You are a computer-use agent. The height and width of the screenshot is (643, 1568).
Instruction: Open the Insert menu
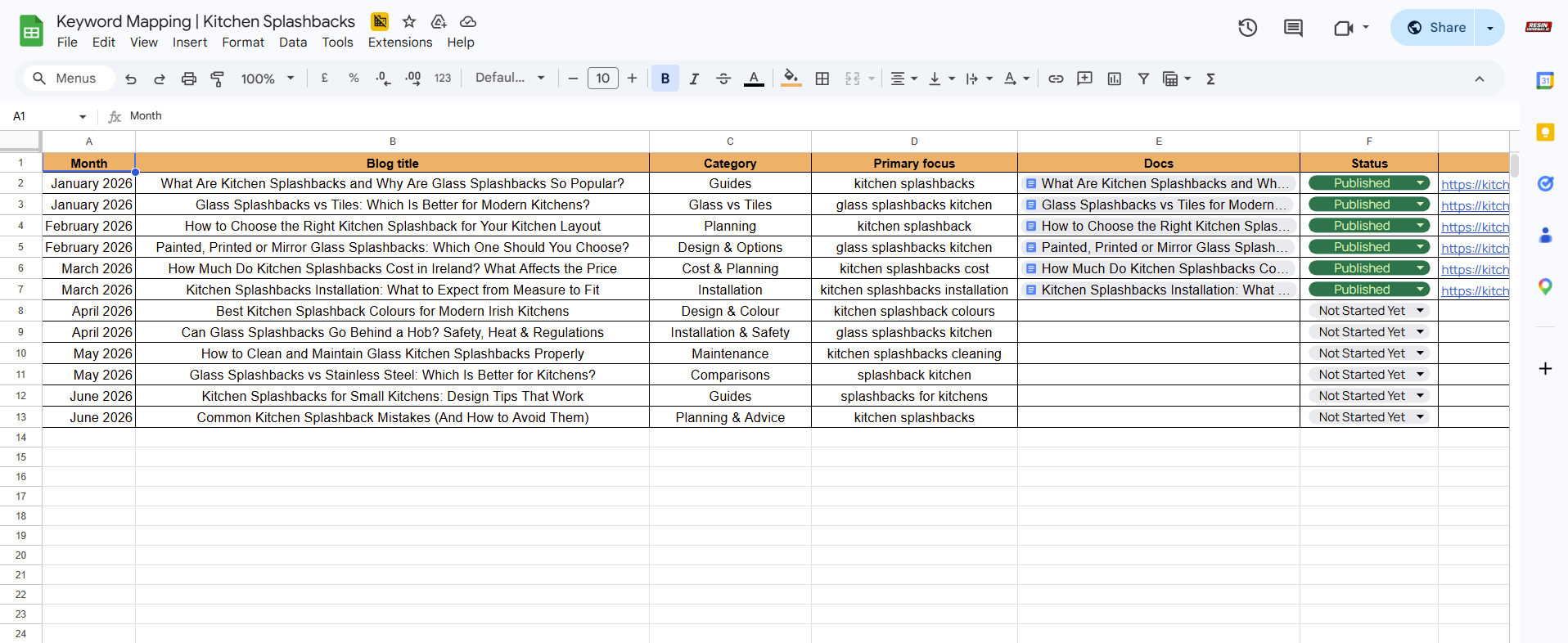tap(190, 43)
